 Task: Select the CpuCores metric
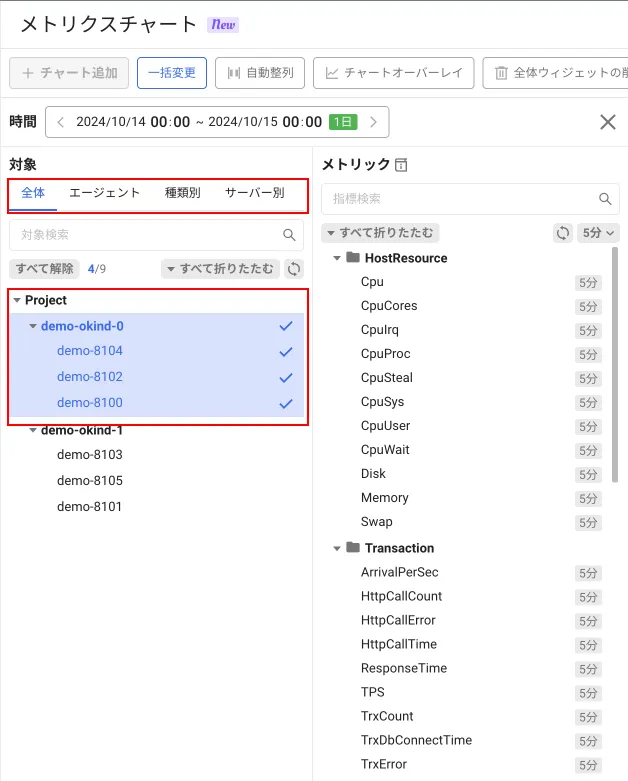point(389,306)
